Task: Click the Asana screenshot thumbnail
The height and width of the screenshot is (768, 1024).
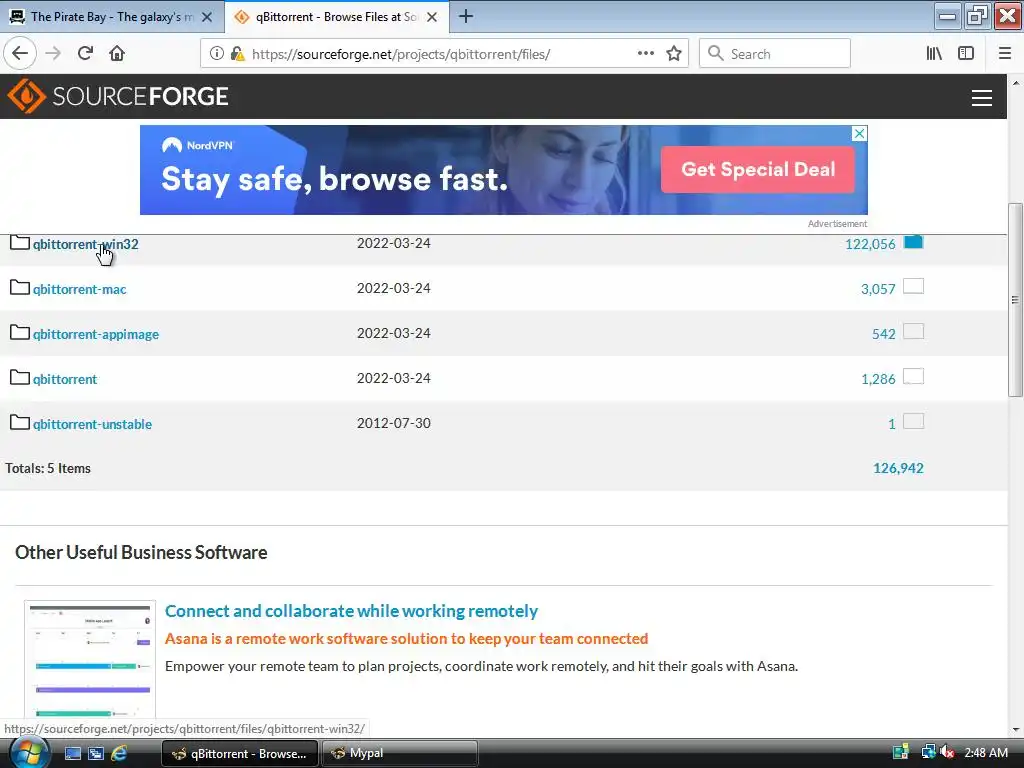Action: click(90, 660)
